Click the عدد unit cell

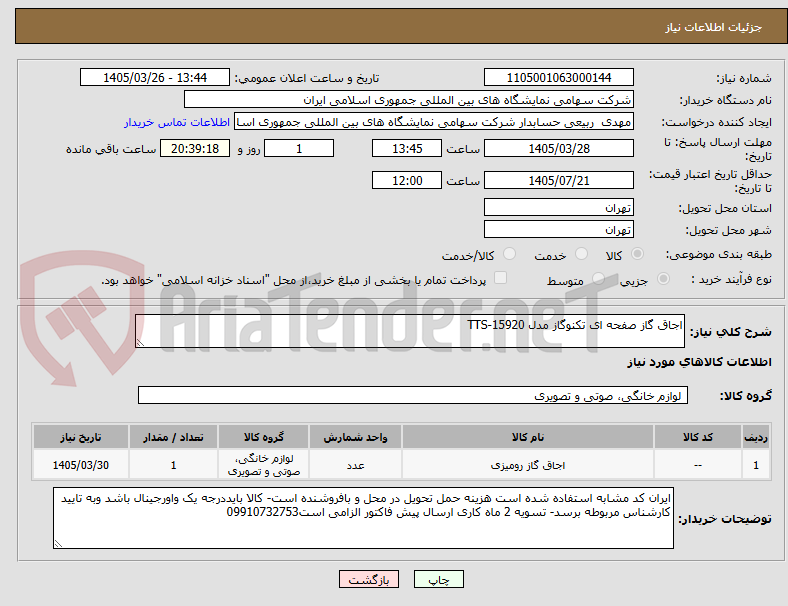coord(355,465)
